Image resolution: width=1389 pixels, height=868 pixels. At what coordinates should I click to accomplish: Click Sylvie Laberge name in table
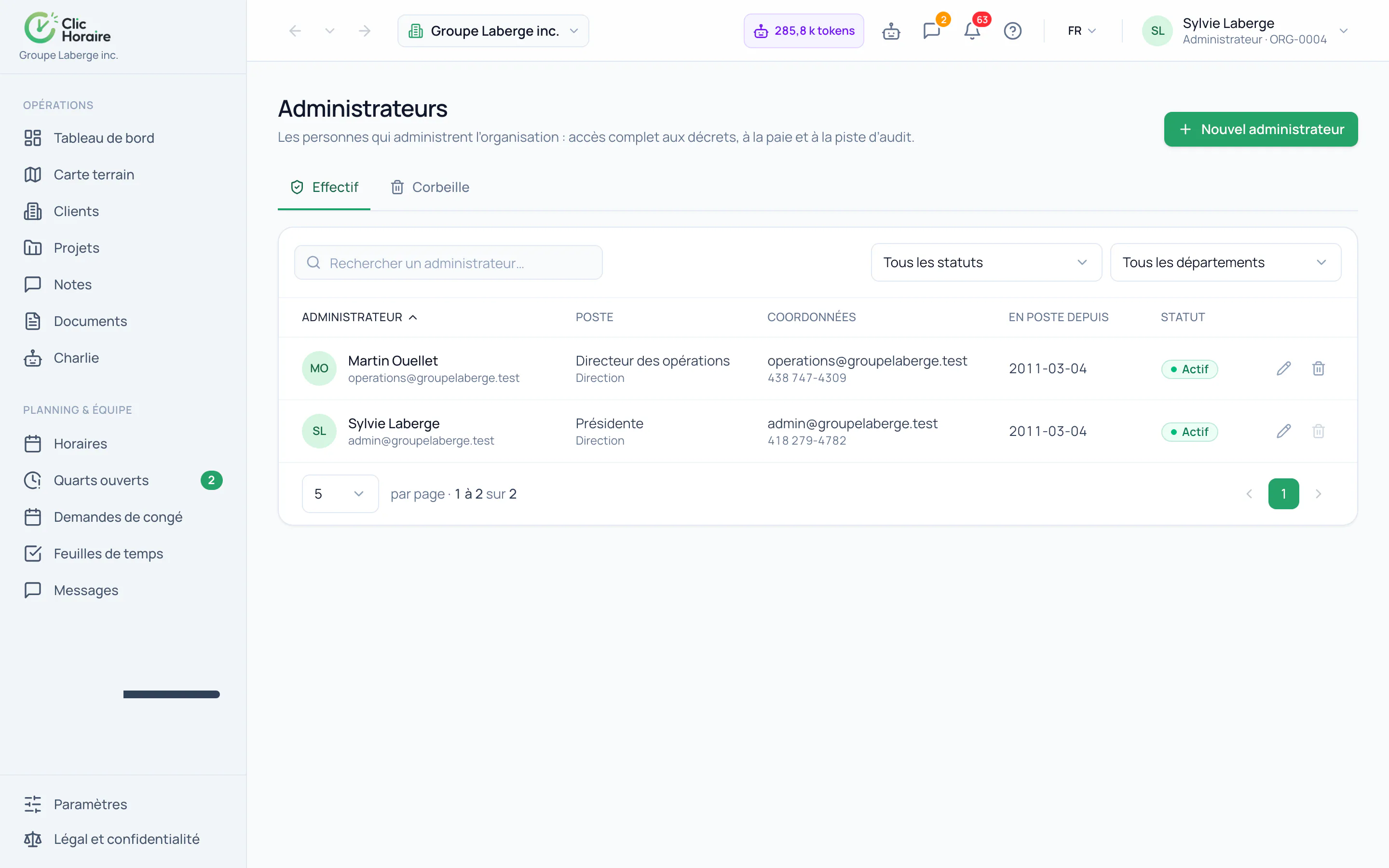coord(394,423)
